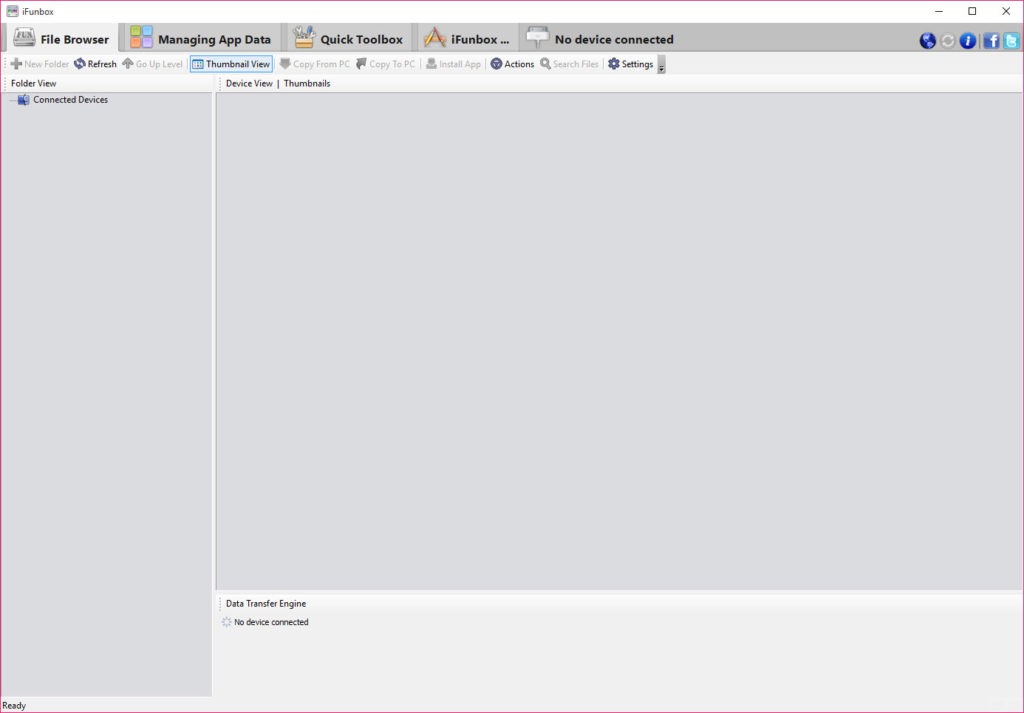Image resolution: width=1024 pixels, height=713 pixels.
Task: Expand the toolbar overflow arrow
Action: pyautogui.click(x=661, y=65)
